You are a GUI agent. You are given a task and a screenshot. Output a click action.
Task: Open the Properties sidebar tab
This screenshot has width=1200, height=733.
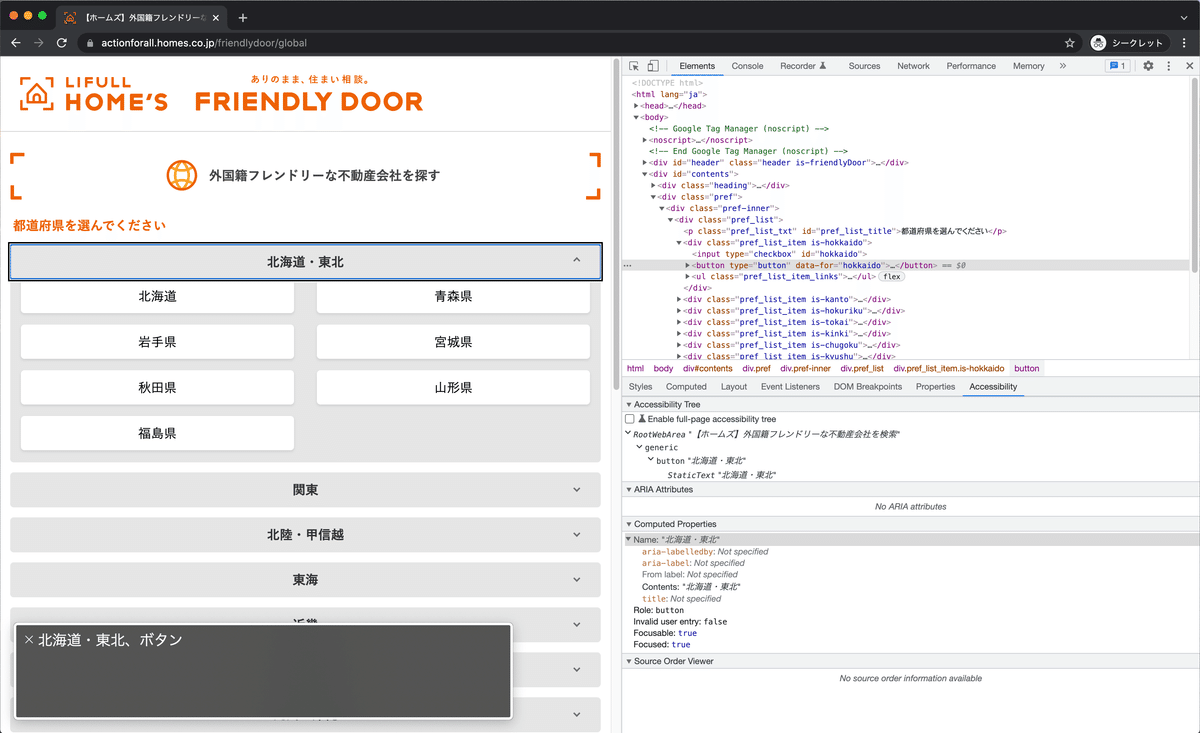pos(935,386)
